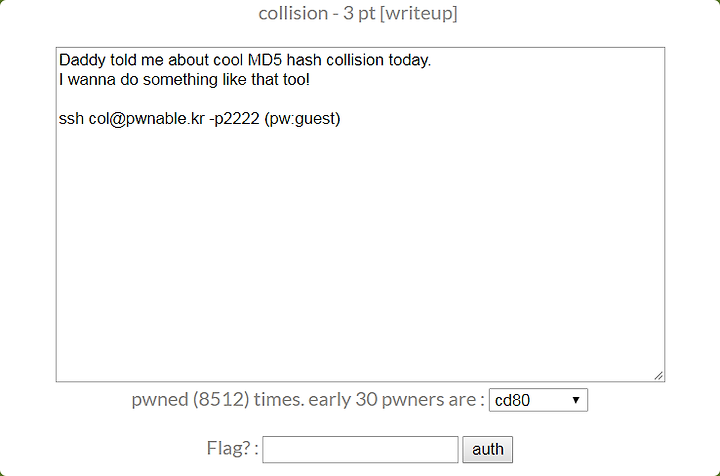Click the 'collision - 3 pt' title text

(x=317, y=13)
